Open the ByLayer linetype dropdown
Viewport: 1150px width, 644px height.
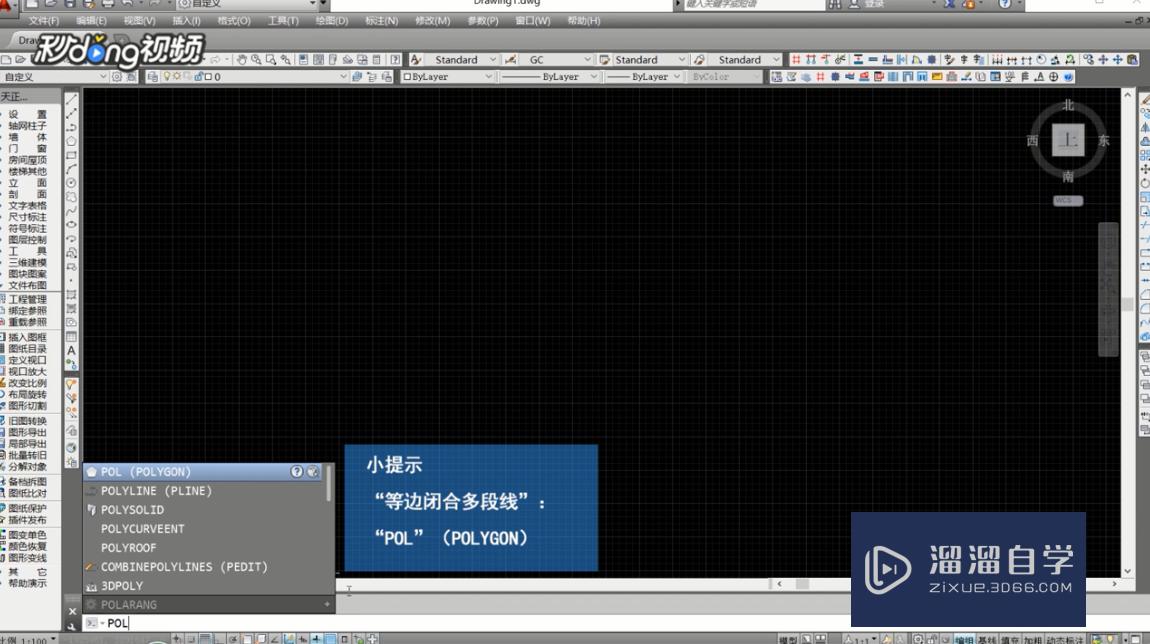click(x=594, y=76)
